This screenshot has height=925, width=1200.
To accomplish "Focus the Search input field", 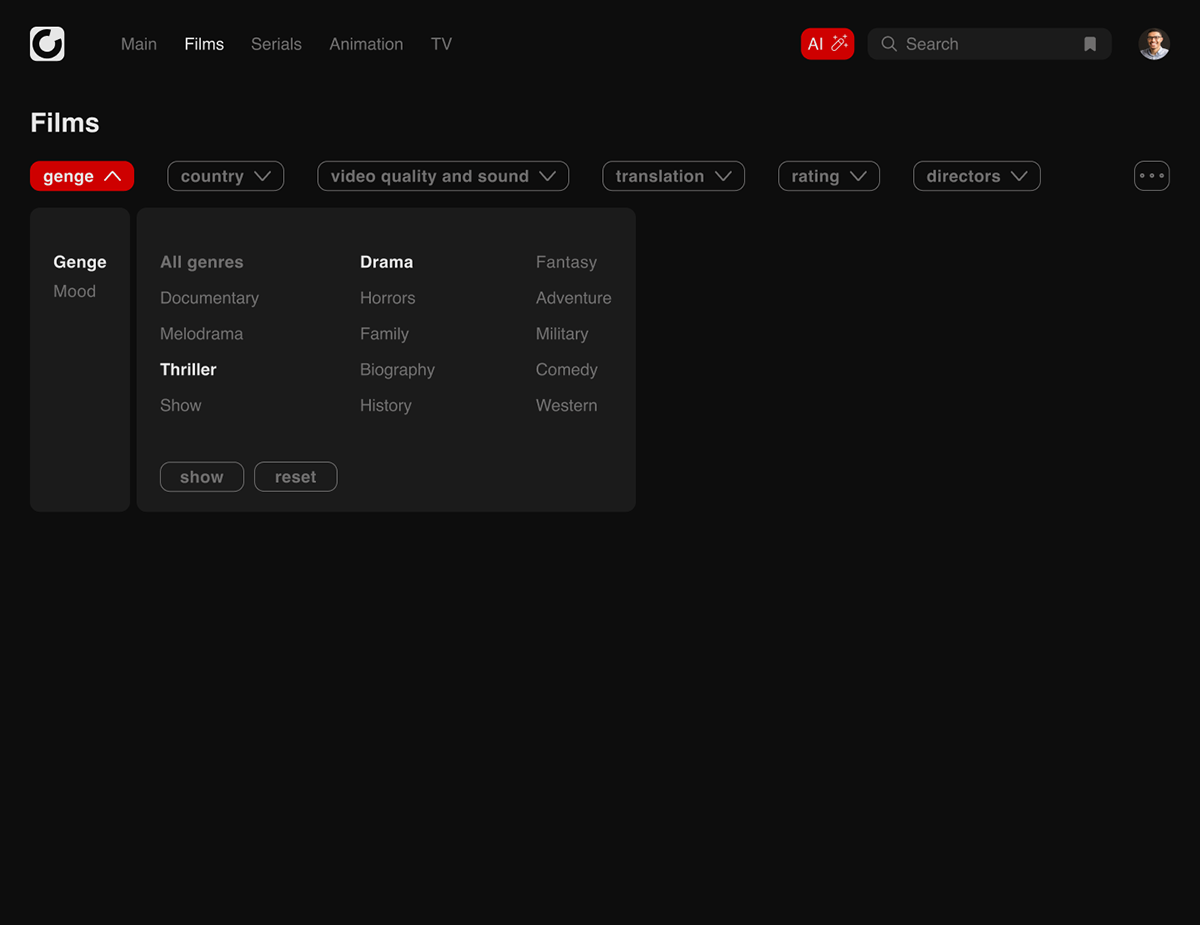I will click(985, 44).
